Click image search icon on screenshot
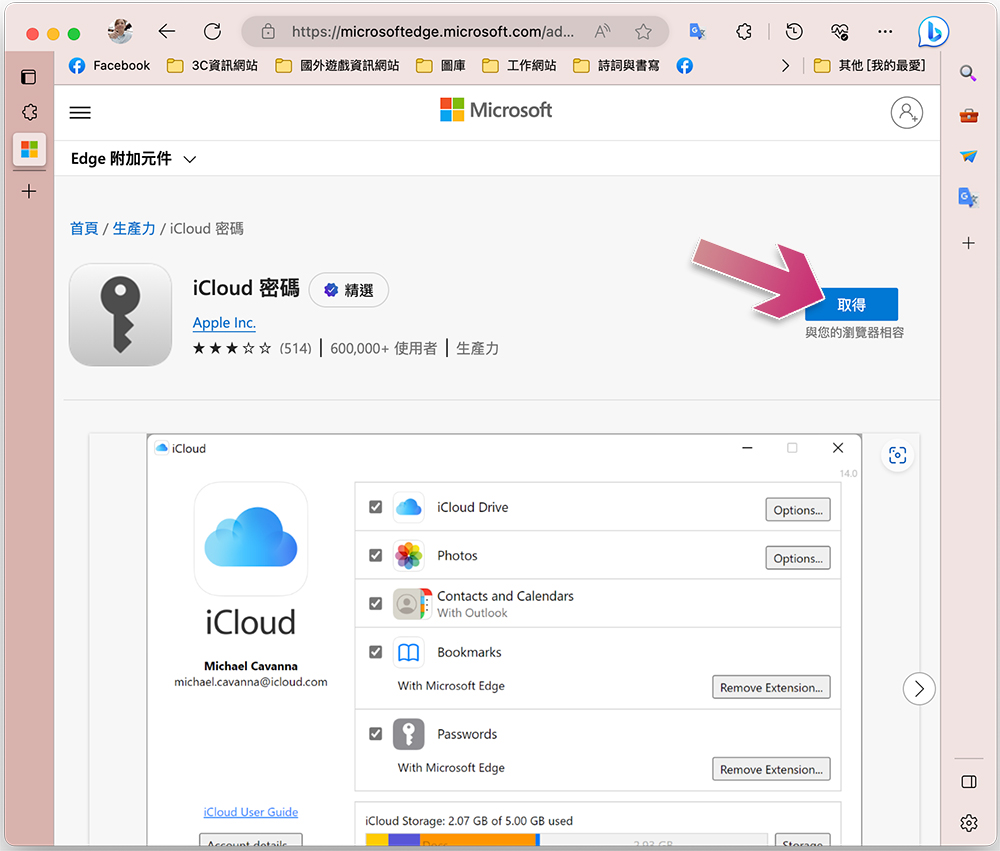 click(x=897, y=455)
